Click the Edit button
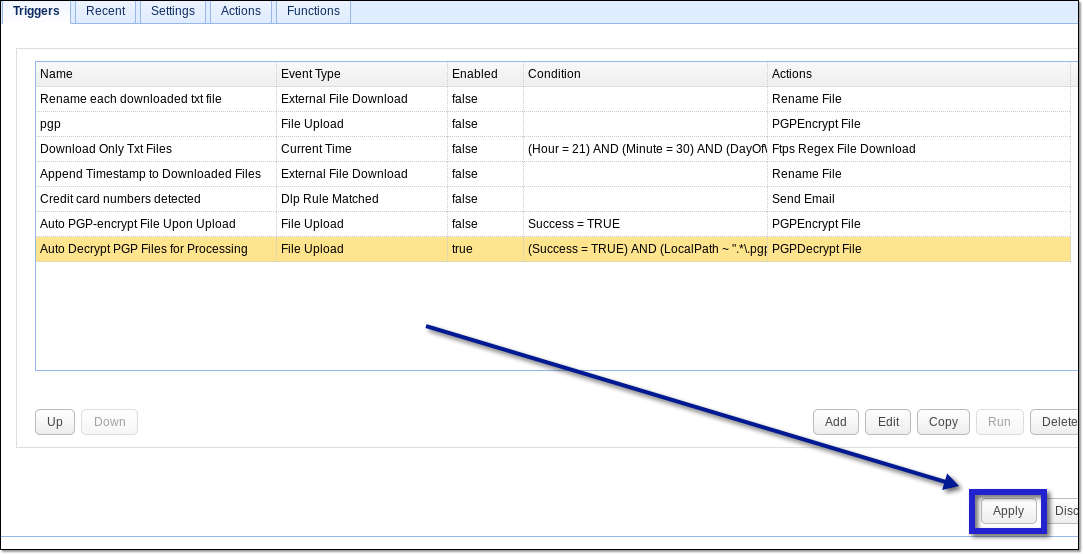The width and height of the screenshot is (1083, 554). 887,422
